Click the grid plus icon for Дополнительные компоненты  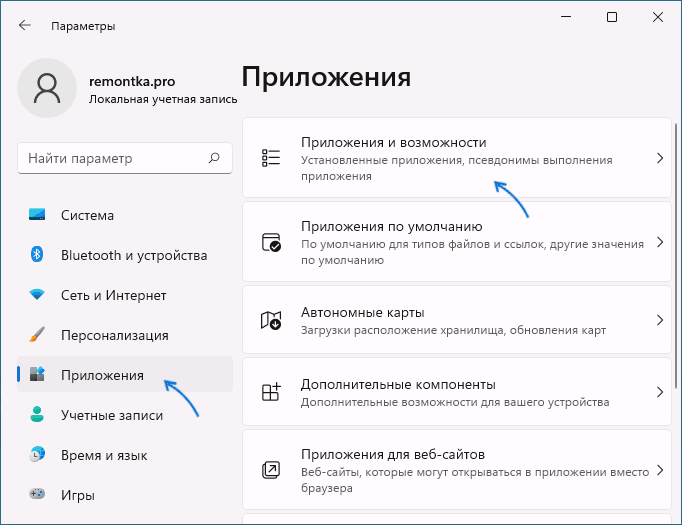coord(271,392)
